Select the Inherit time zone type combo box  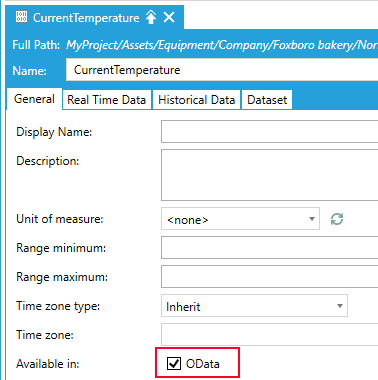254,306
